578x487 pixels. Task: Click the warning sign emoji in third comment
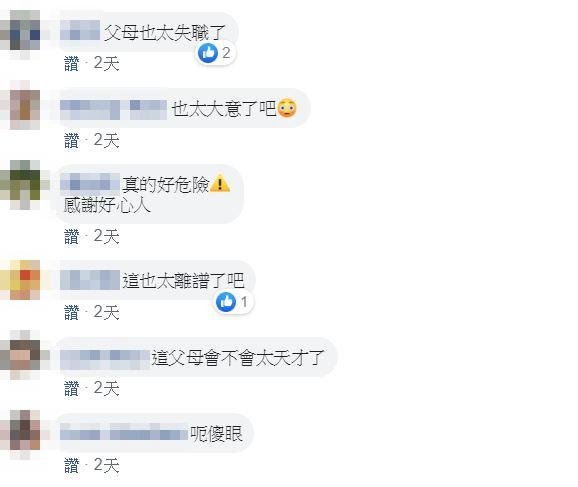(220, 183)
